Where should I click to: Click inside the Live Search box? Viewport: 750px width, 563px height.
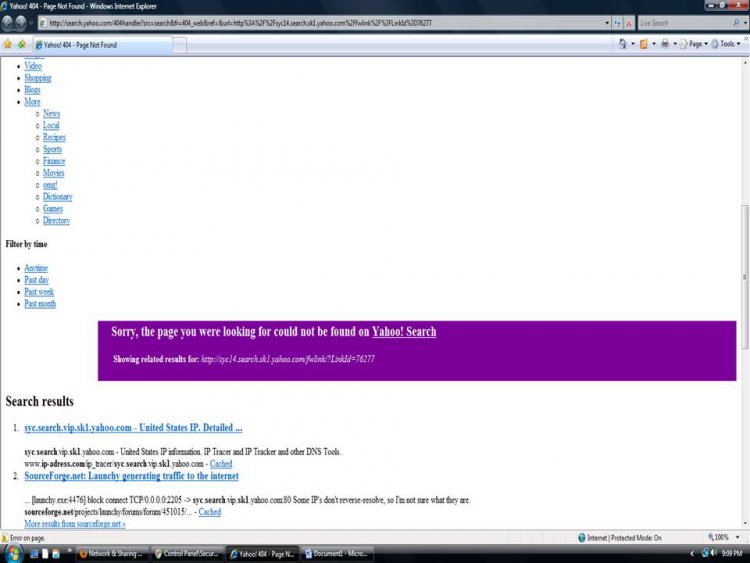(684, 22)
